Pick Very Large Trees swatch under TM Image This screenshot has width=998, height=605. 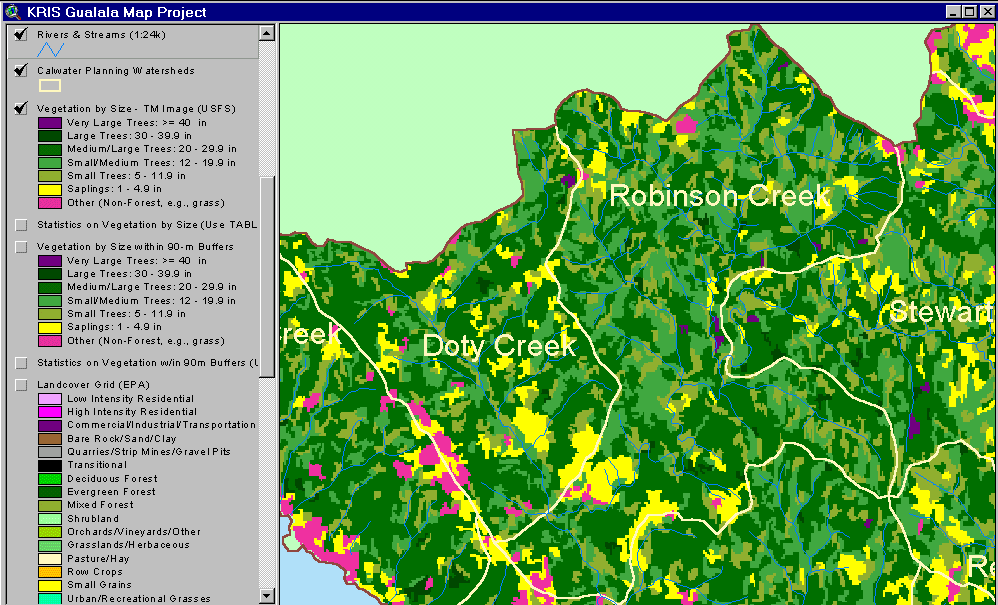50,123
